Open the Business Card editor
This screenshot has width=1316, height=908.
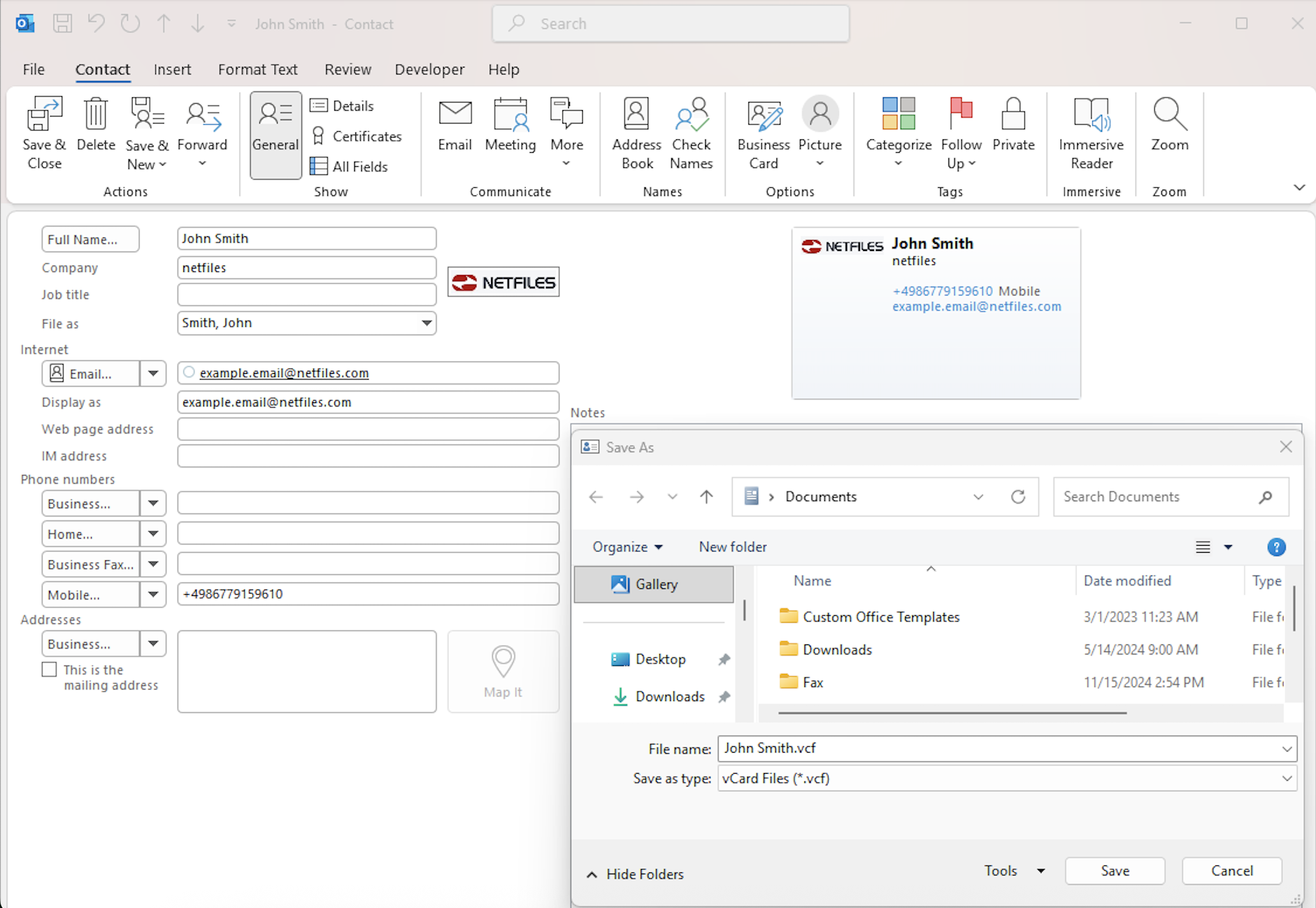click(763, 115)
